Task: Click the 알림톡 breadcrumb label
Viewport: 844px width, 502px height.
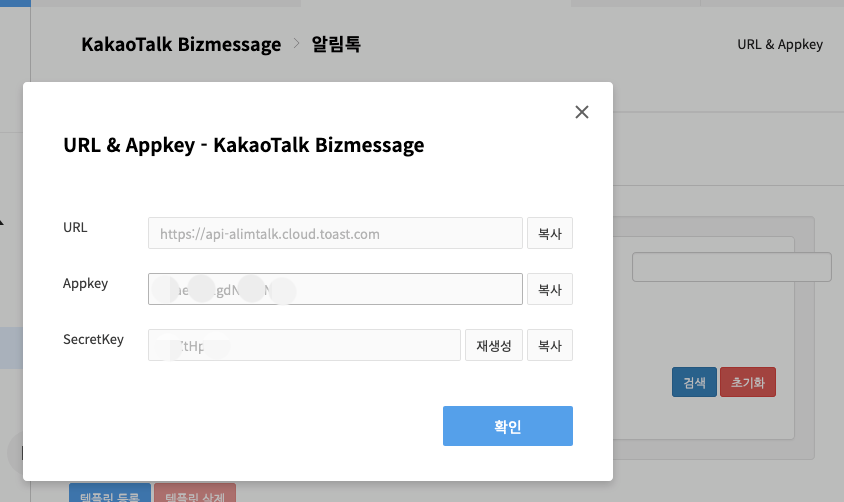Action: (336, 44)
